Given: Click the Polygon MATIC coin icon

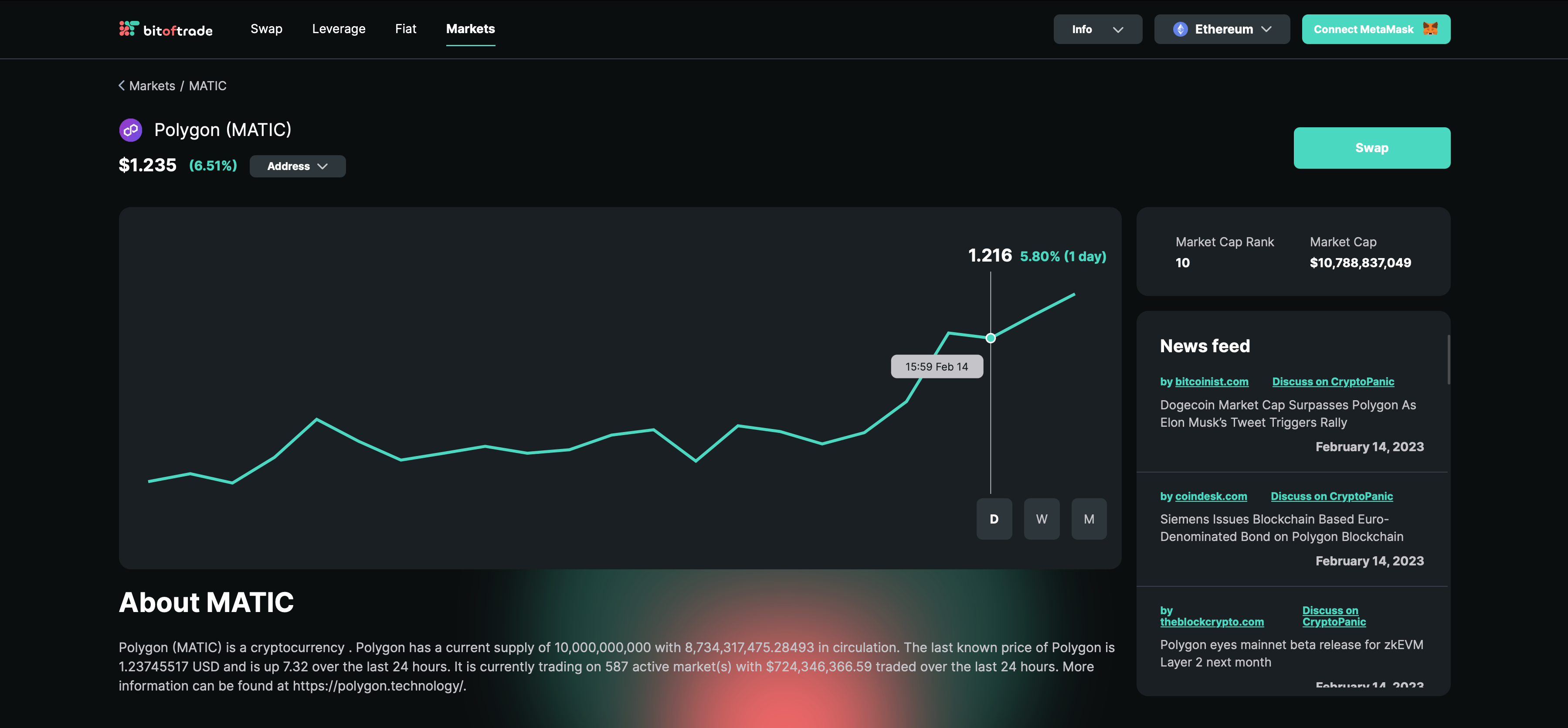Looking at the screenshot, I should tap(131, 130).
